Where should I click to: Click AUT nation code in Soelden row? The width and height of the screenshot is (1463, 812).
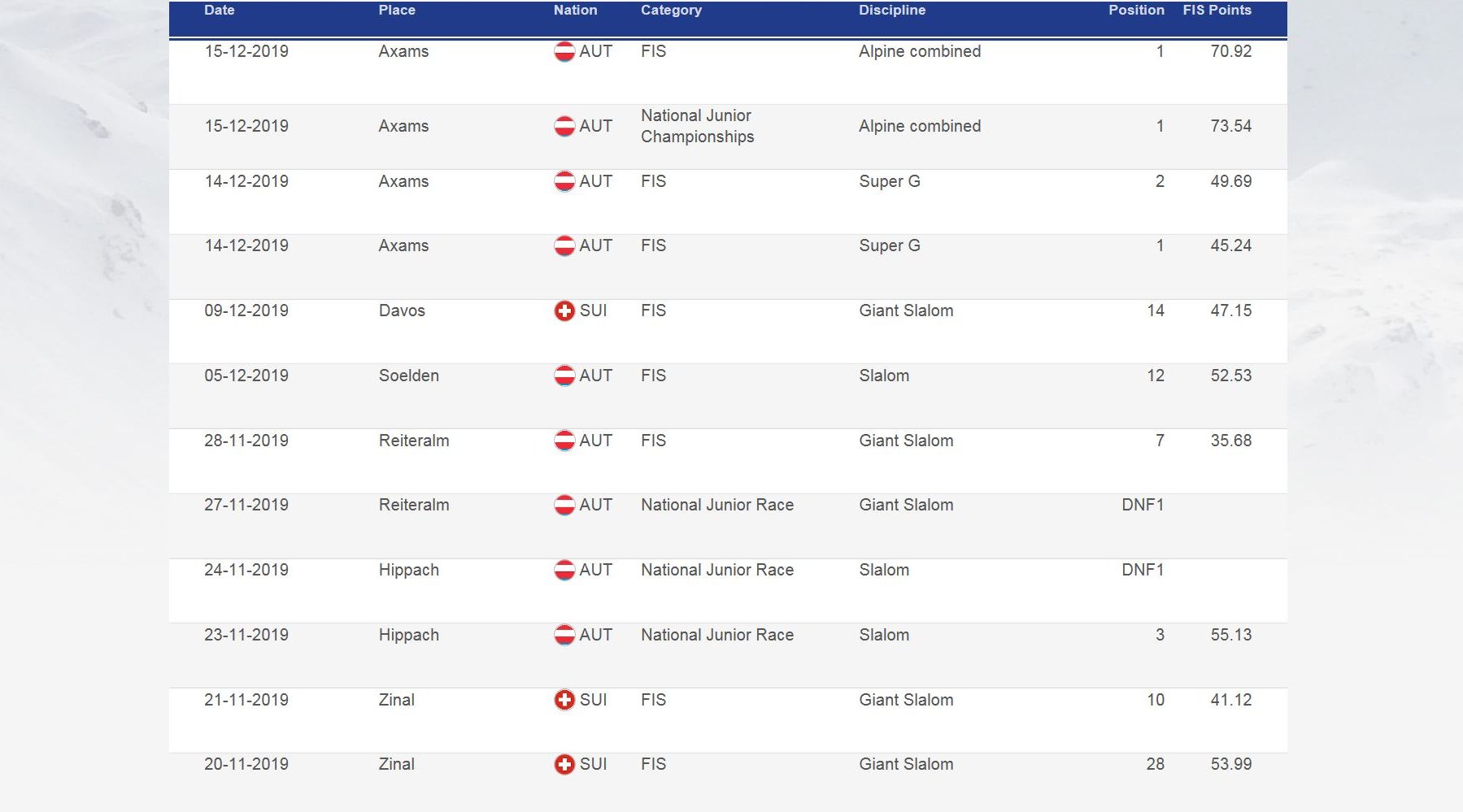click(595, 376)
